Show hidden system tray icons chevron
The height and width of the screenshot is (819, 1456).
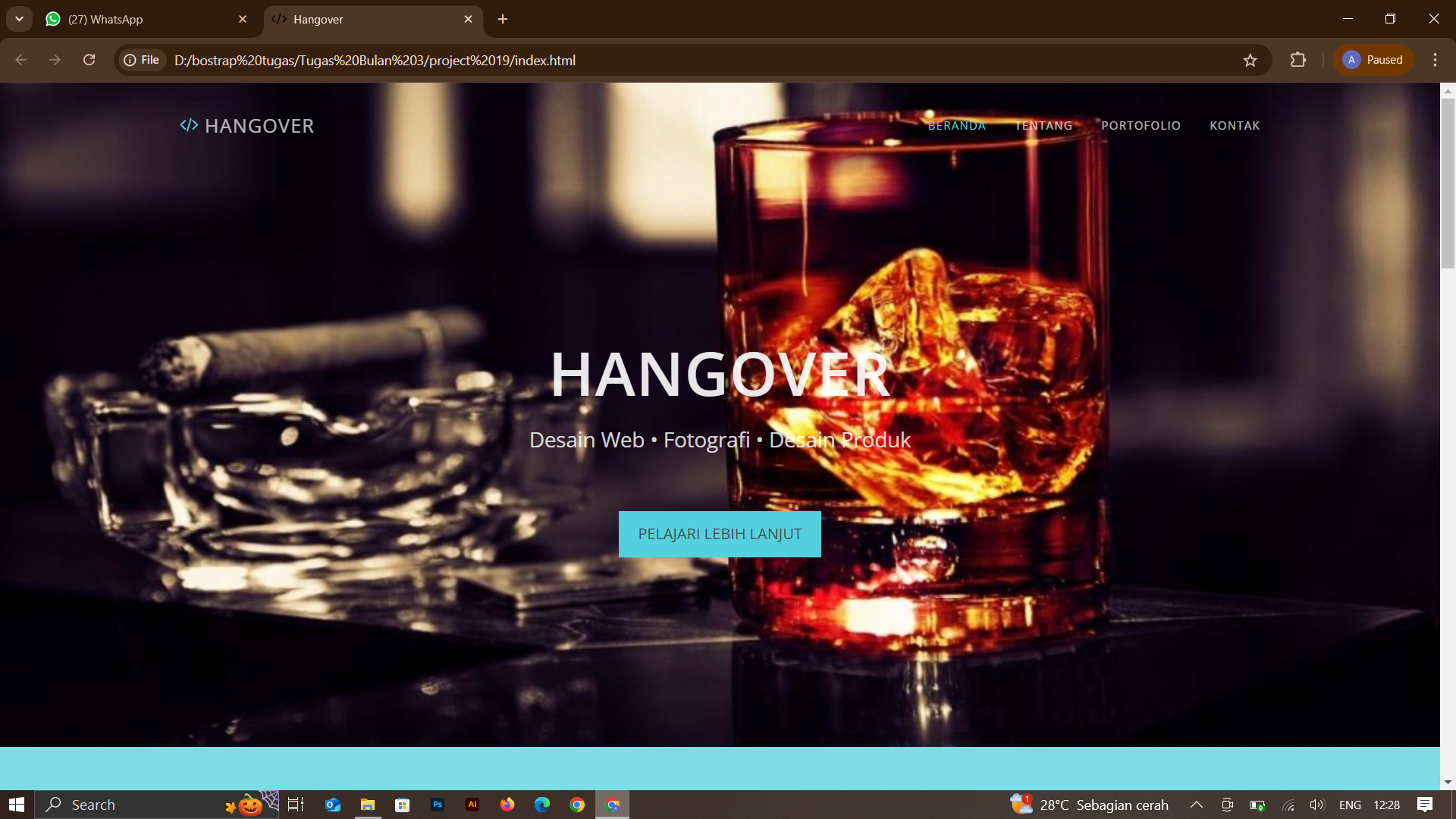(1197, 805)
